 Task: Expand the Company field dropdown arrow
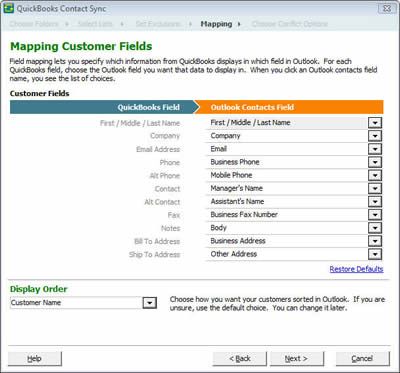(375, 136)
